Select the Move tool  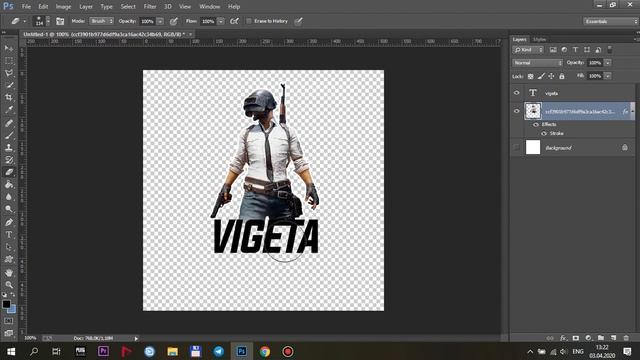pyautogui.click(x=9, y=48)
